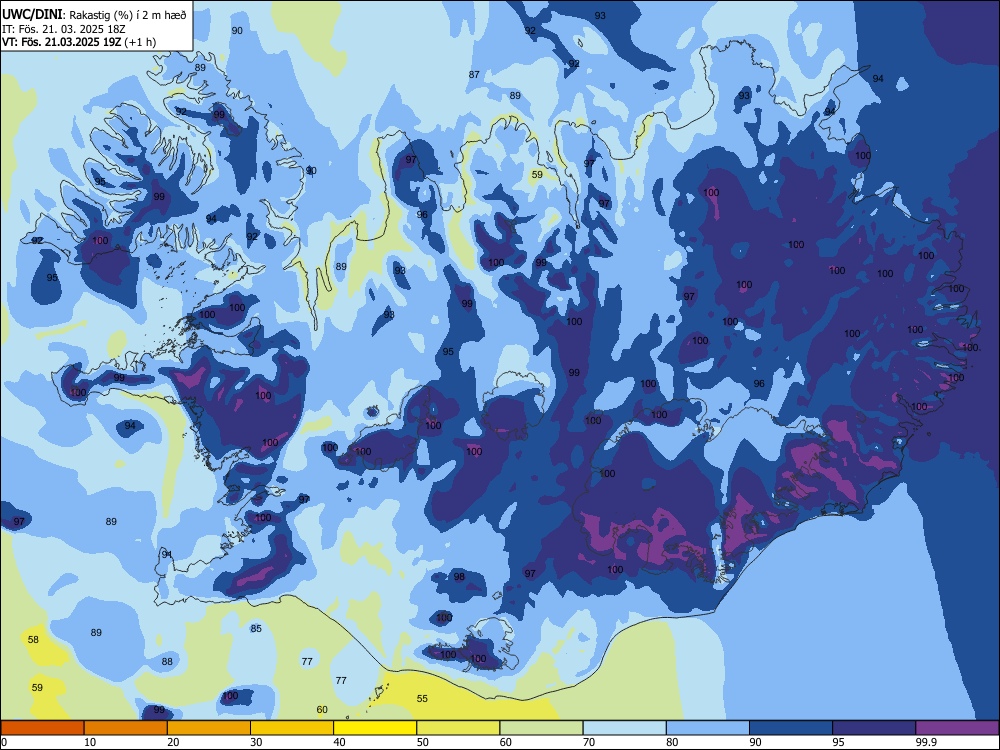Click the 'UWC/DINI: Rakastig (%) í 2 m hæð' title
The image size is (1000, 750).
click(94, 15)
